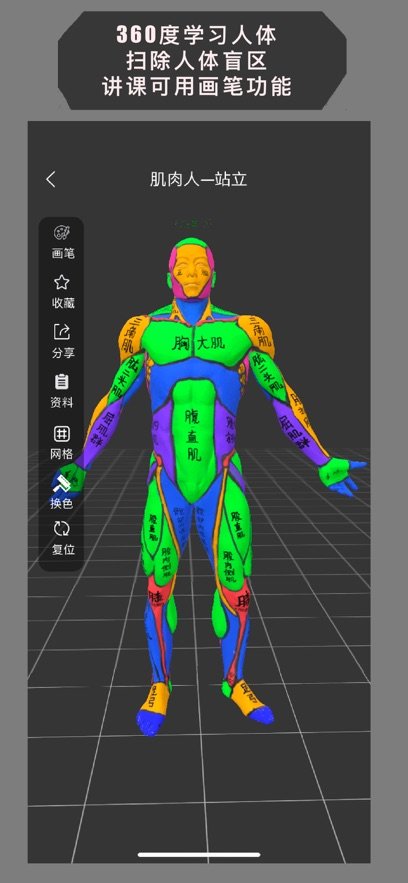Select the 画笔 paint palette tool
This screenshot has width=408, height=883.
coord(62,233)
